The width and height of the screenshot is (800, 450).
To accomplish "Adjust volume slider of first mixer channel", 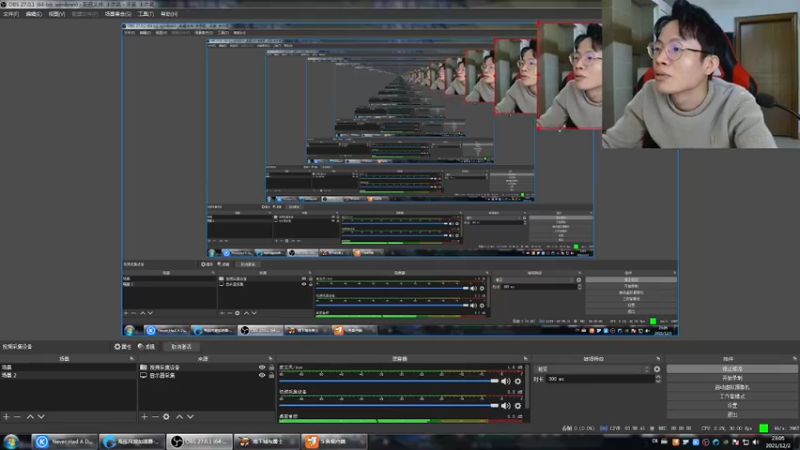I will (389, 381).
